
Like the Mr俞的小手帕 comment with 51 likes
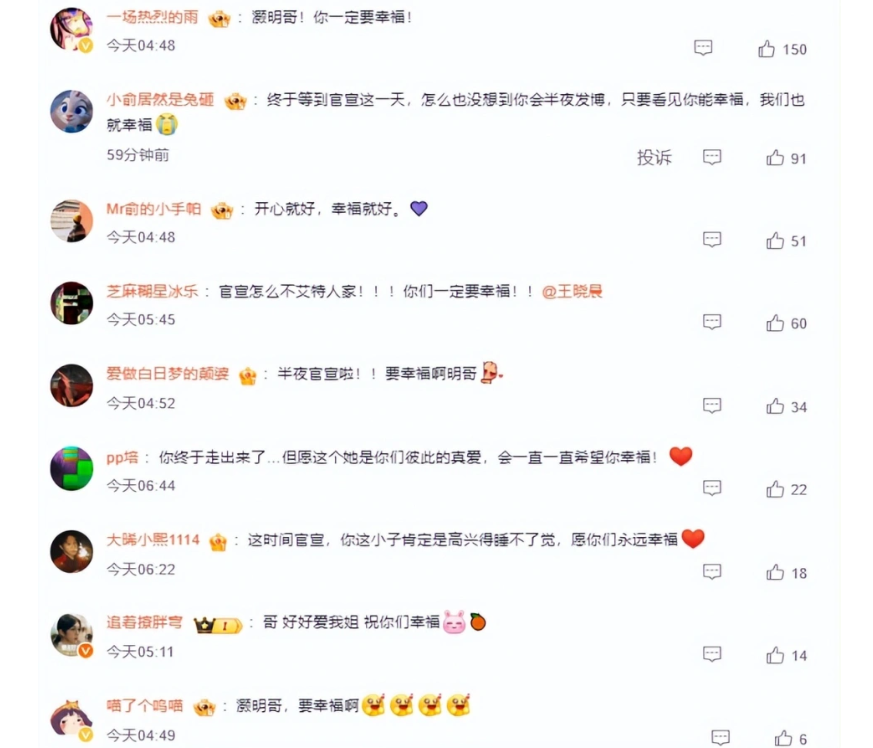tap(774, 241)
